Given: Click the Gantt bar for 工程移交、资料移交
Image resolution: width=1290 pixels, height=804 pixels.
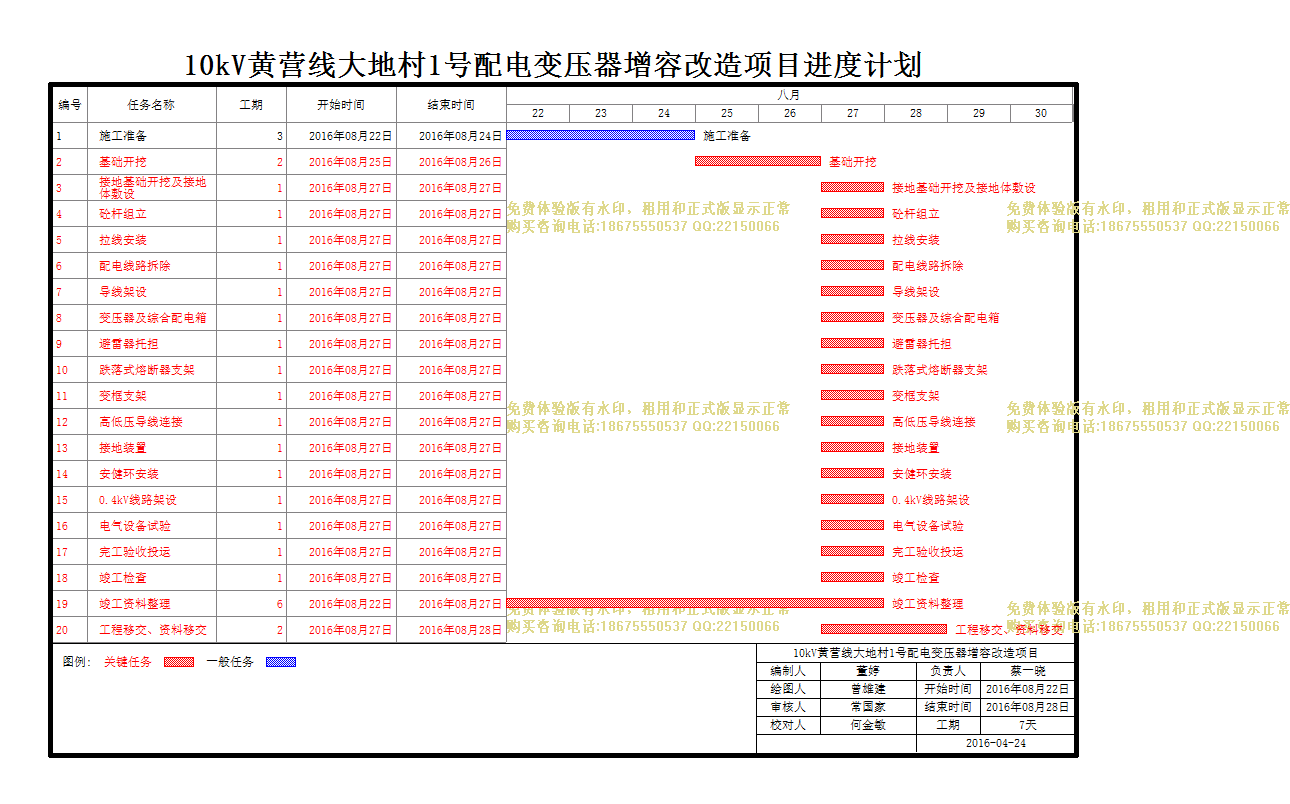Looking at the screenshot, I should pos(884,629).
